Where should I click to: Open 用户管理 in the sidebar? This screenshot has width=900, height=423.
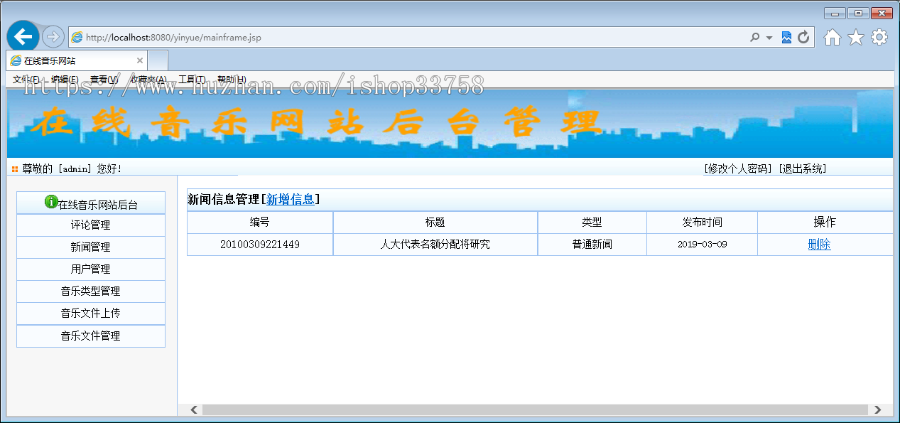(91, 269)
